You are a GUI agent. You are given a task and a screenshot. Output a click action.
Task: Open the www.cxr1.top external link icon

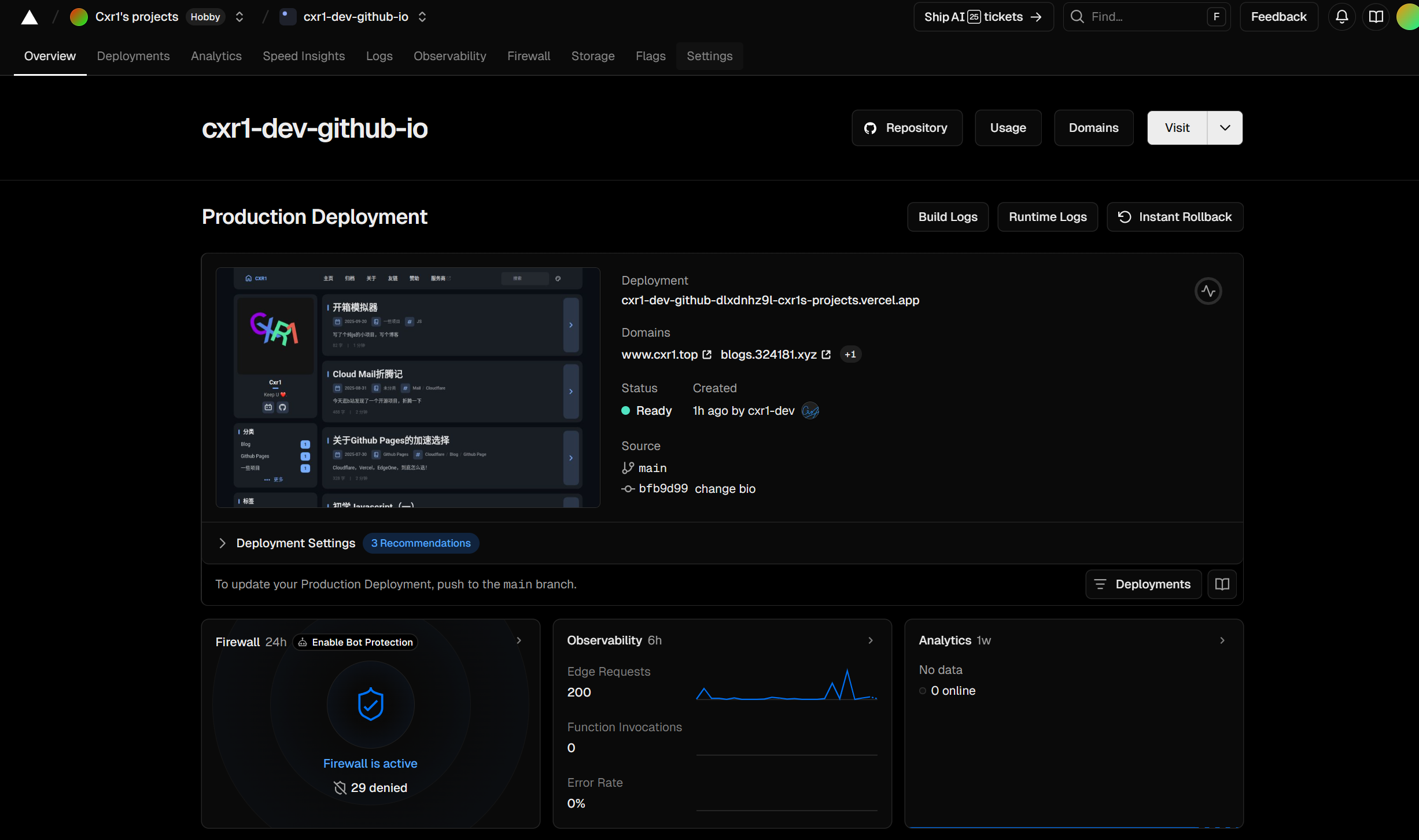click(707, 355)
